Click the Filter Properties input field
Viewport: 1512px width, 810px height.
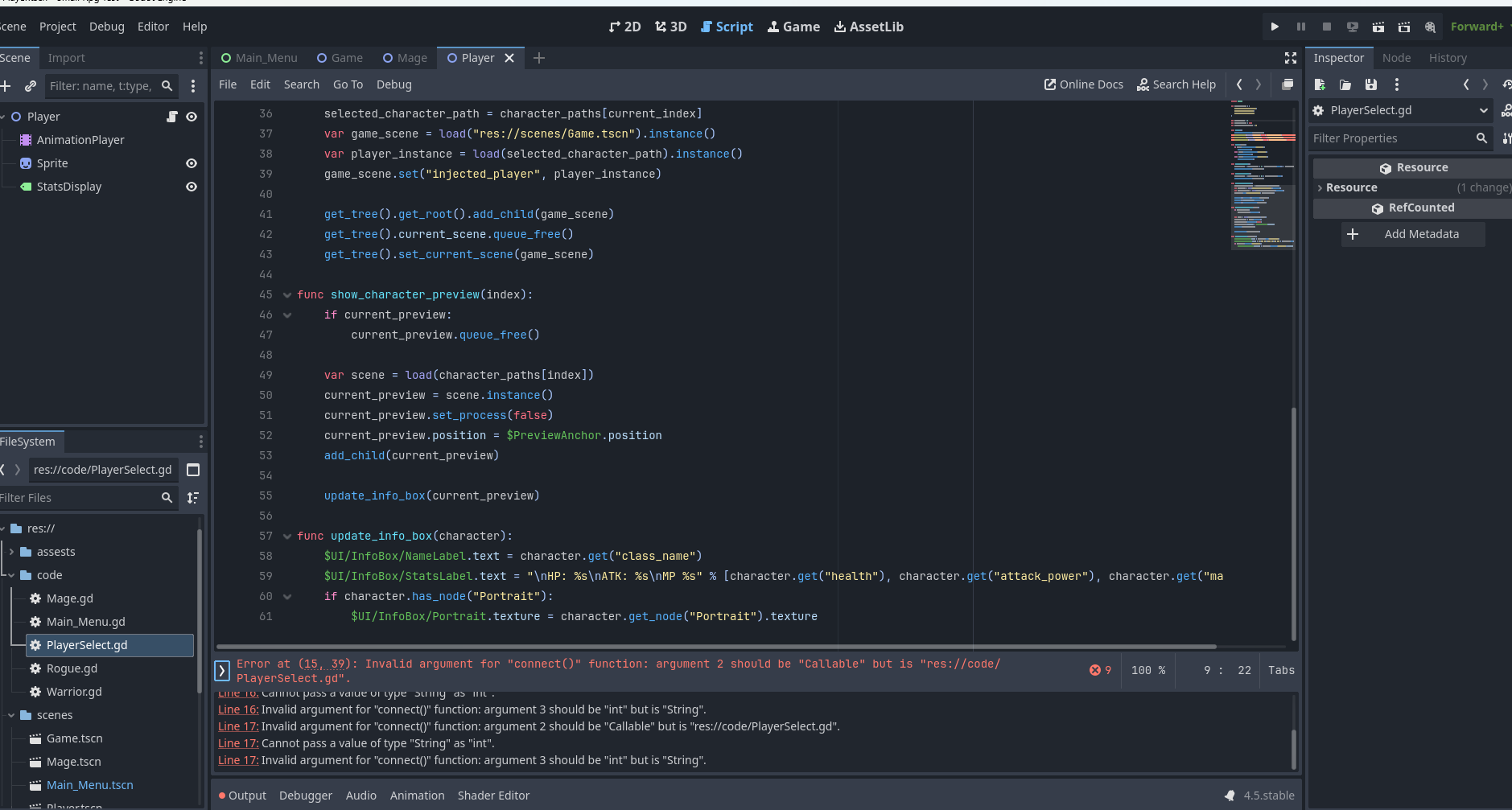tap(1391, 138)
